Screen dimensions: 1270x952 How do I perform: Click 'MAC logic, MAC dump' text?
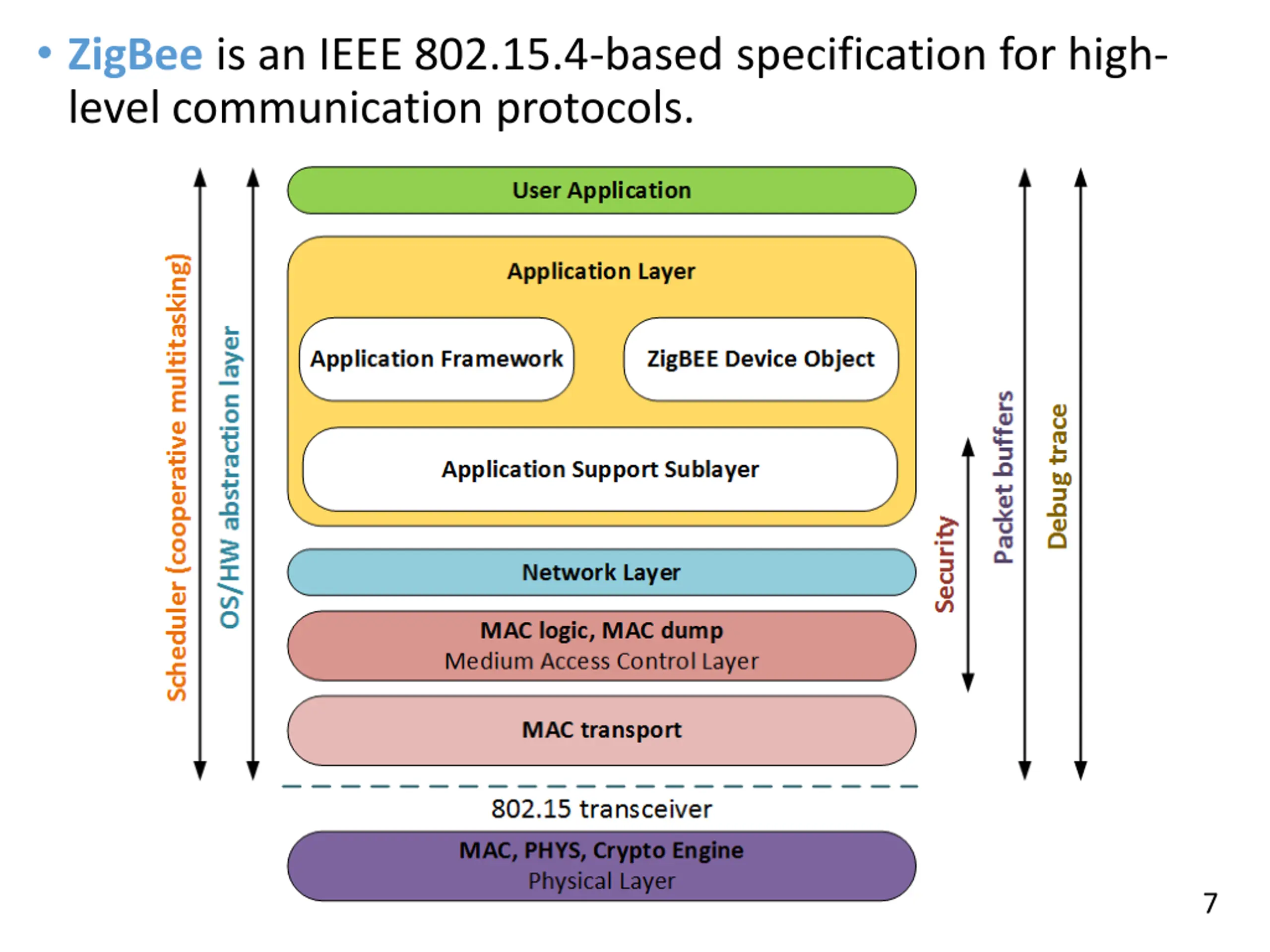tap(601, 631)
